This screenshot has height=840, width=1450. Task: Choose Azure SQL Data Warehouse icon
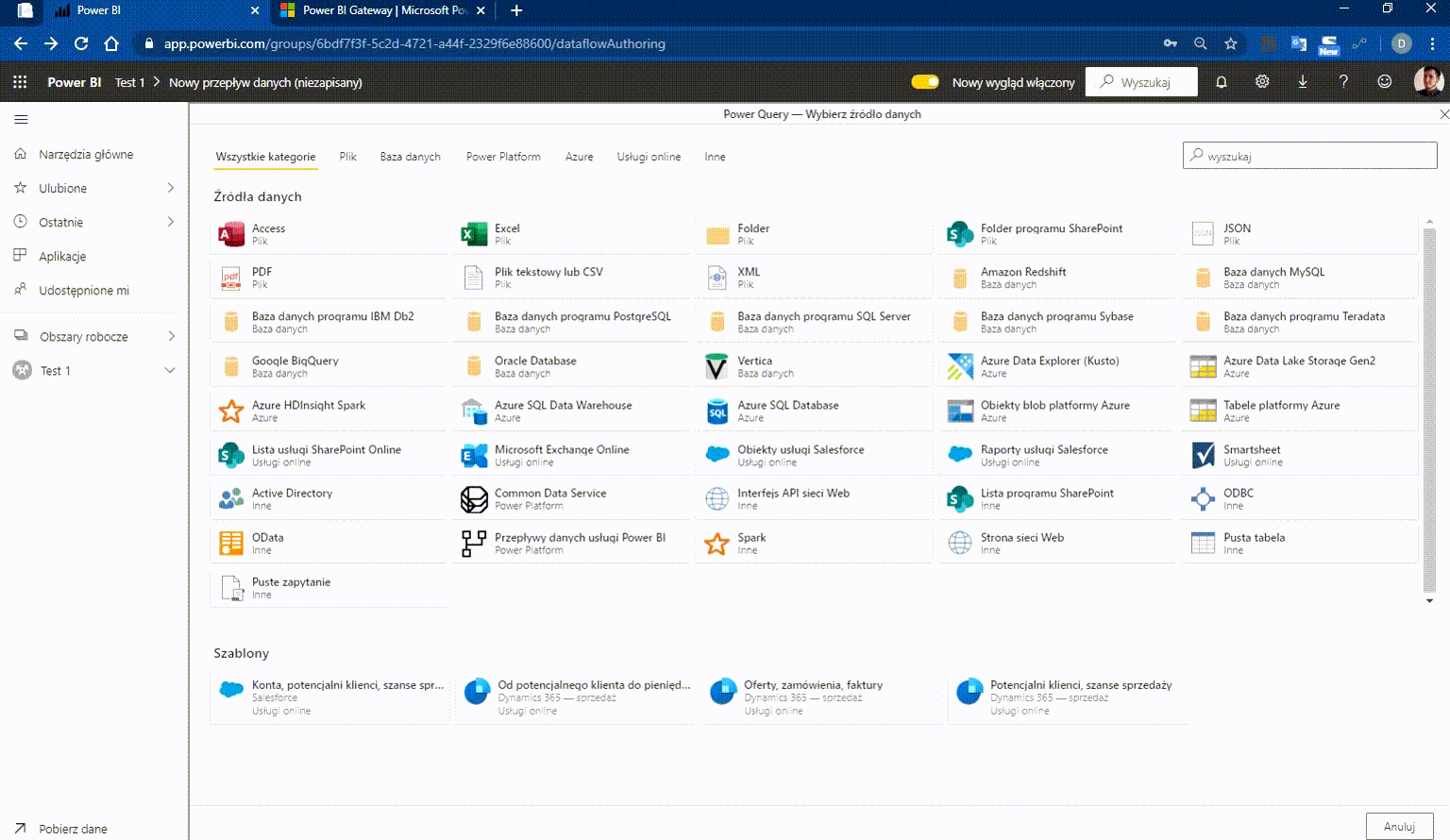tap(474, 411)
